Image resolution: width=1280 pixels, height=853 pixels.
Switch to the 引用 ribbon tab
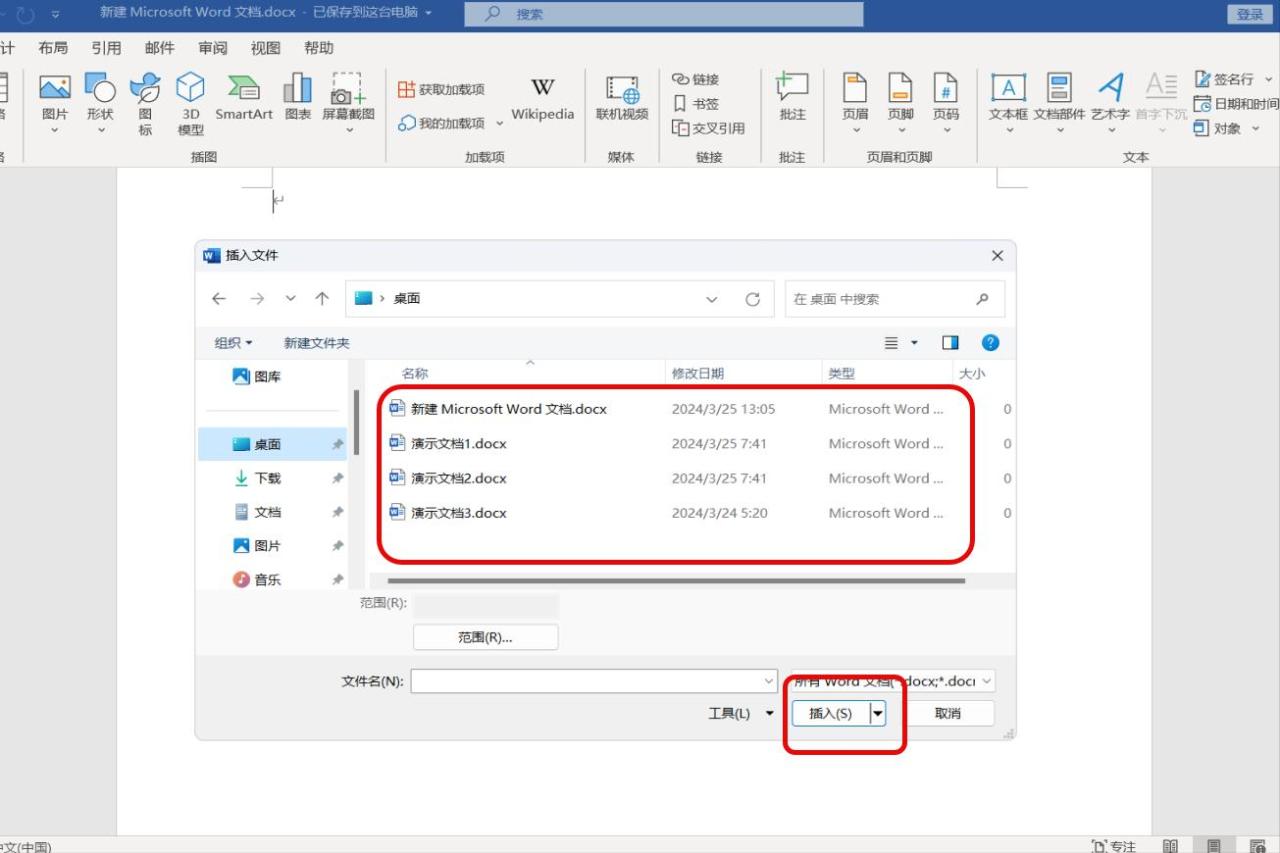[x=106, y=48]
